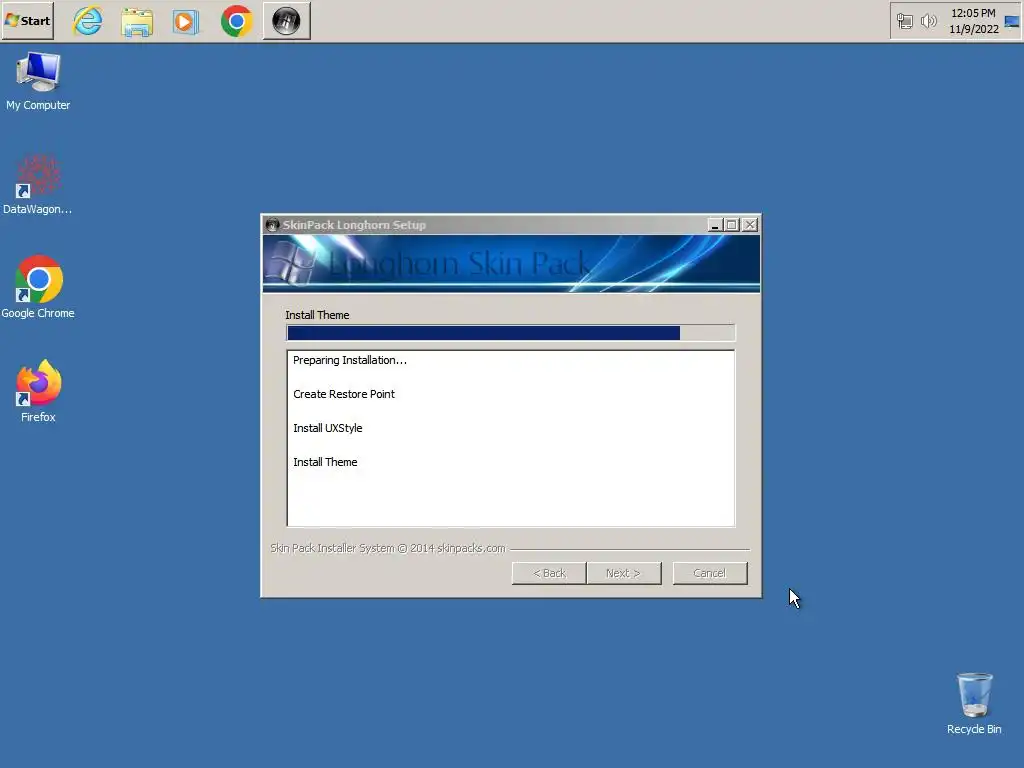Open the Start menu
Screen dimensions: 1024x768
(x=27, y=21)
